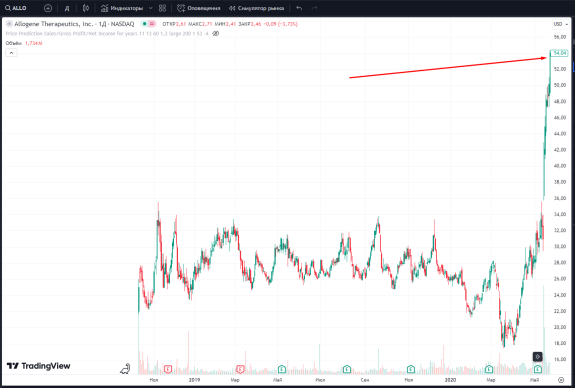The height and width of the screenshot is (388, 575).
Task: Open the Индикаторы indicators menu
Action: coord(122,8)
